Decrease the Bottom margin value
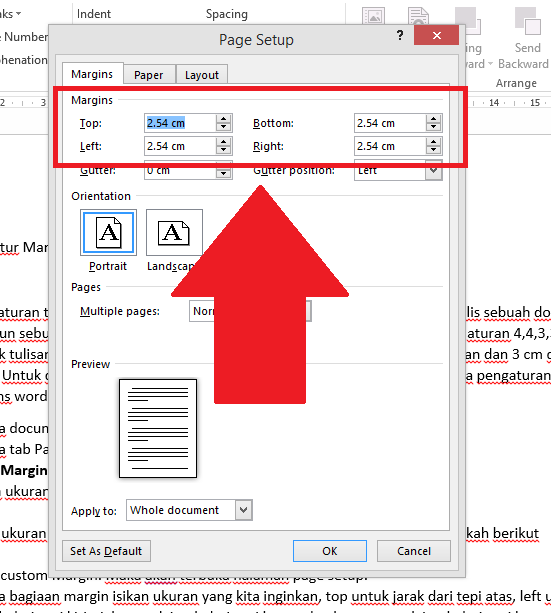The height and width of the screenshot is (613, 551). click(x=434, y=127)
